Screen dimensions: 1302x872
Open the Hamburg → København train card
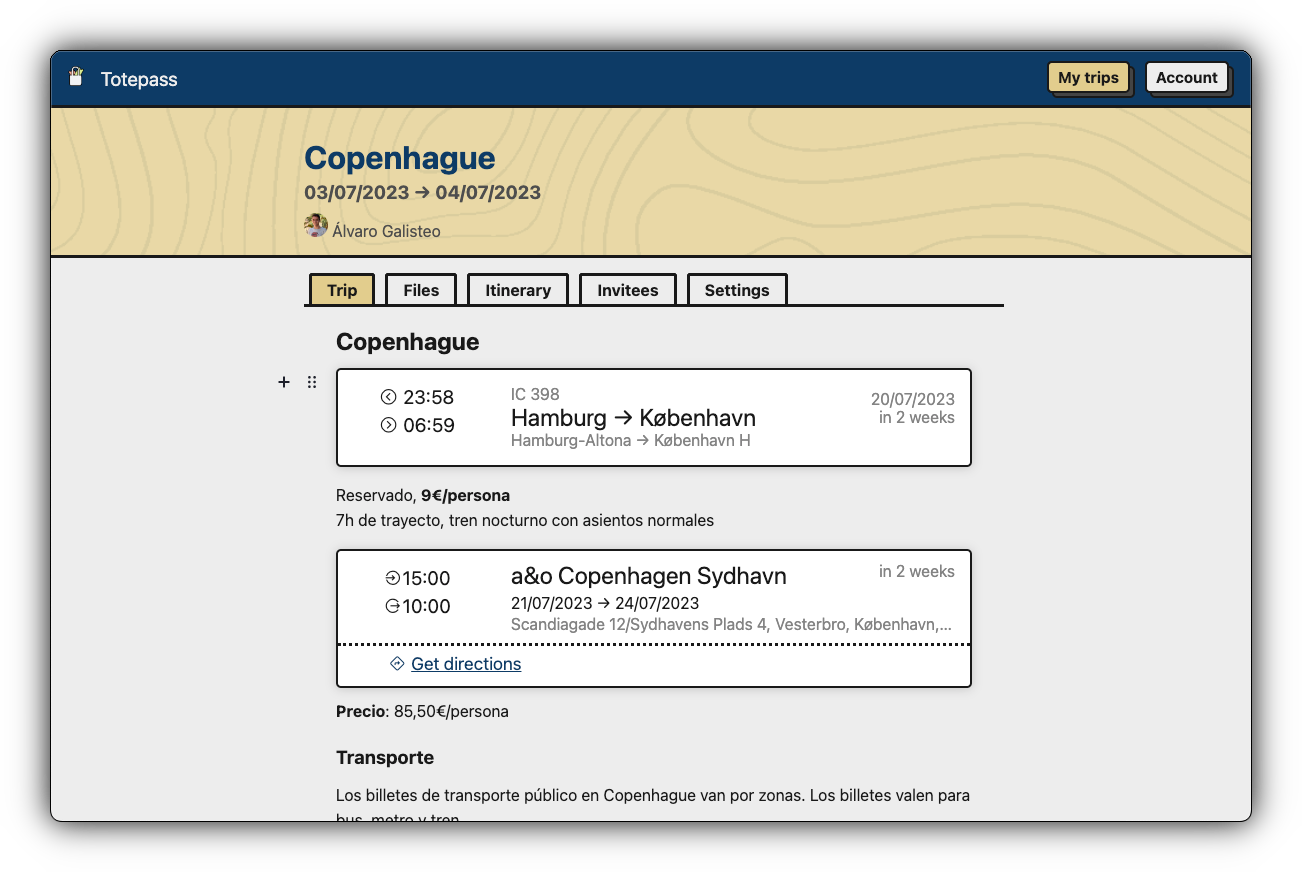(x=653, y=417)
